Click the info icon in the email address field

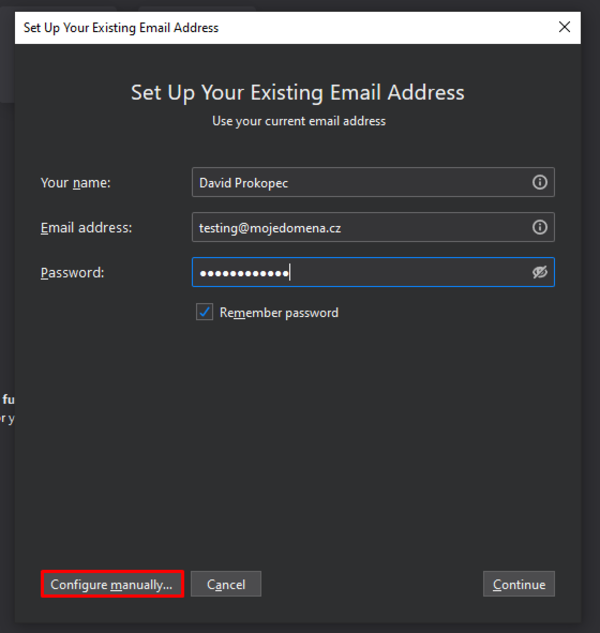540,227
